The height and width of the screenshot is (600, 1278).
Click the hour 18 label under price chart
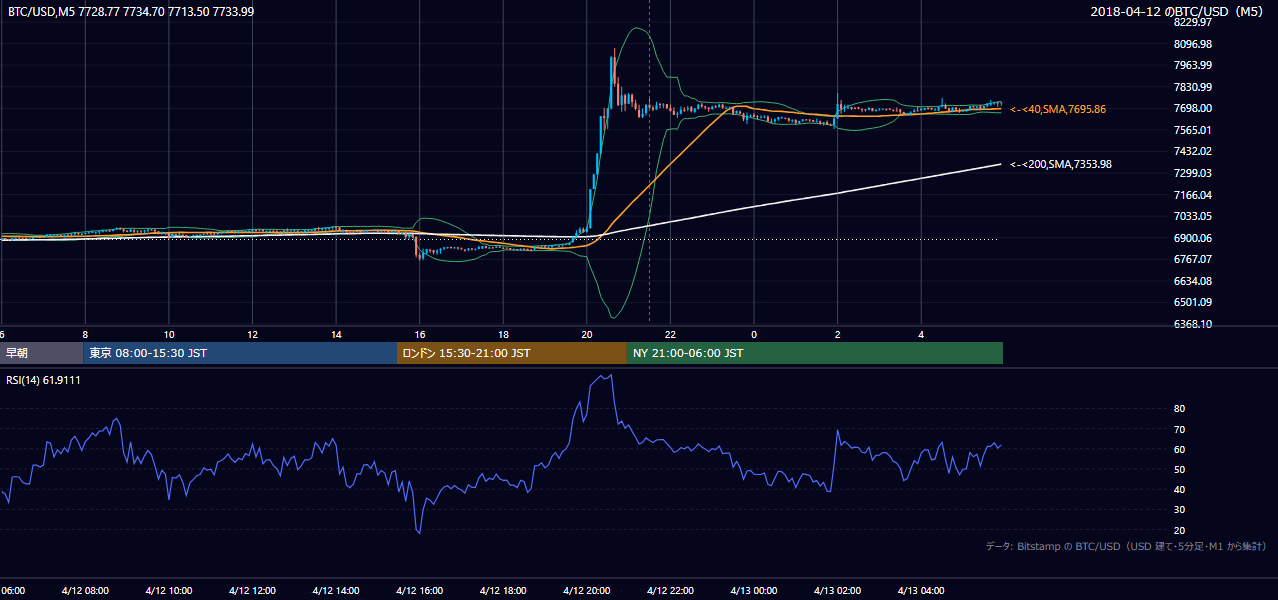pyautogui.click(x=503, y=334)
